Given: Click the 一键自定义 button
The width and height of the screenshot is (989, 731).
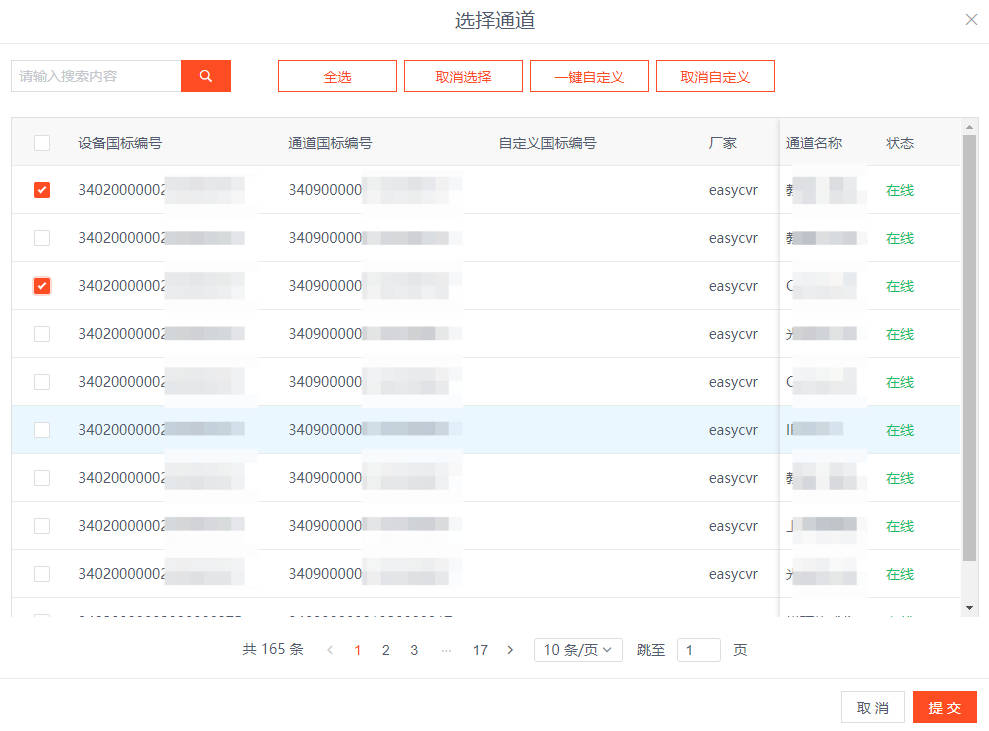Looking at the screenshot, I should [x=589, y=76].
